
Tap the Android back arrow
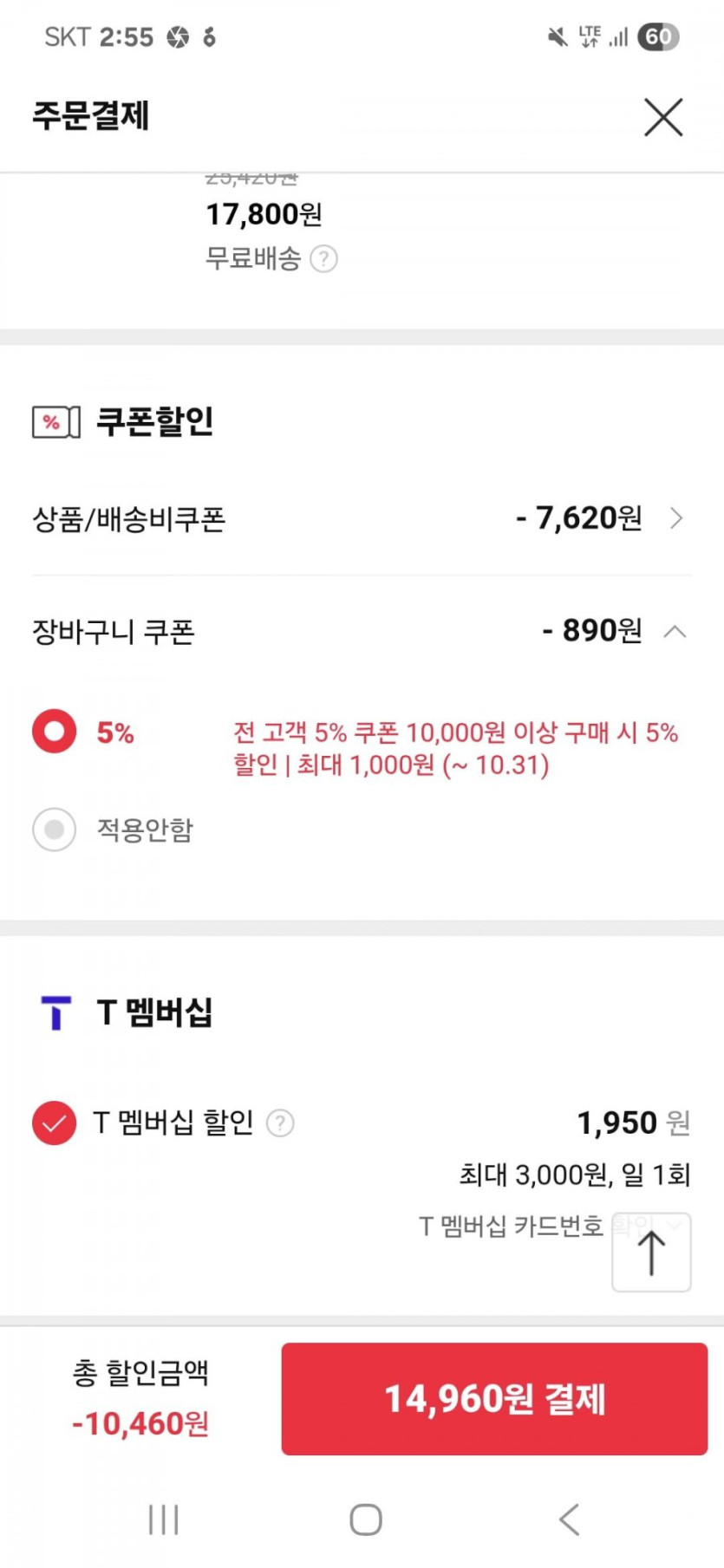coord(569,1519)
